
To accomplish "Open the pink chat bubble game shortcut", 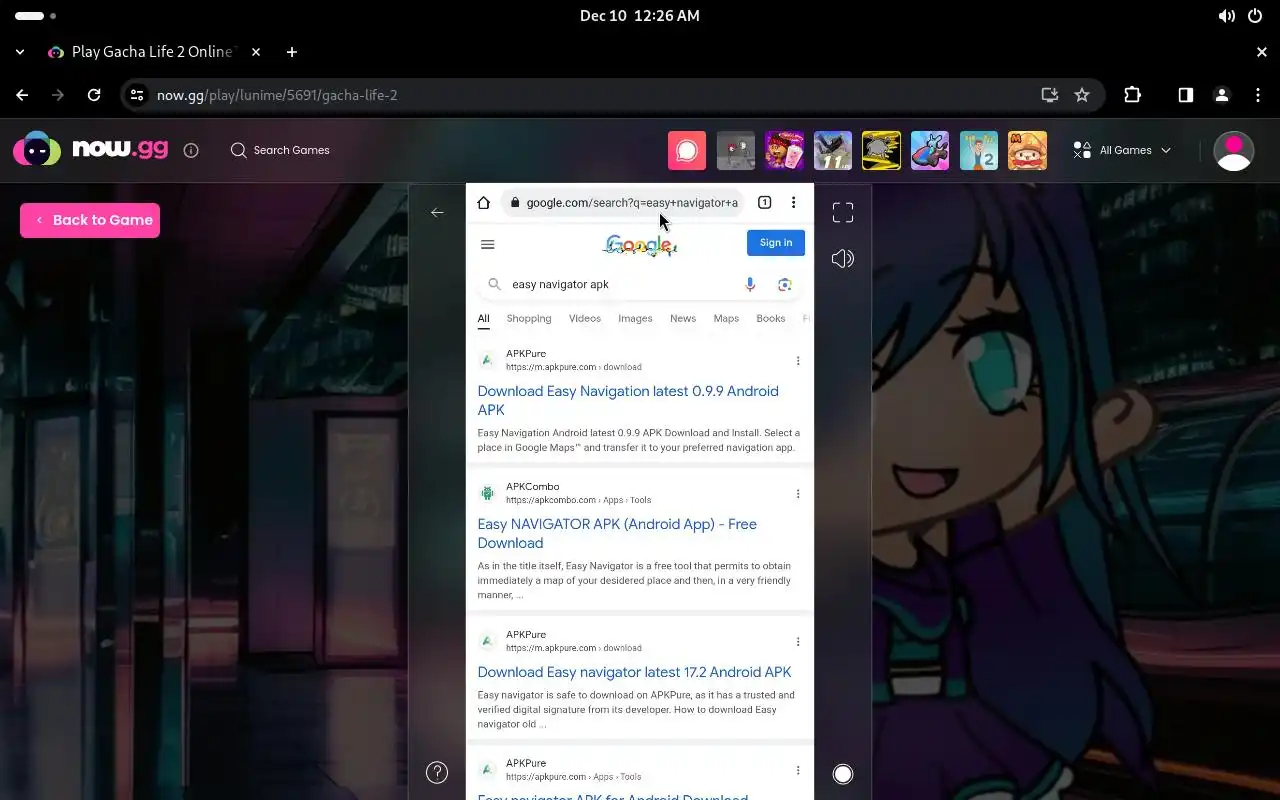I will pos(687,150).
